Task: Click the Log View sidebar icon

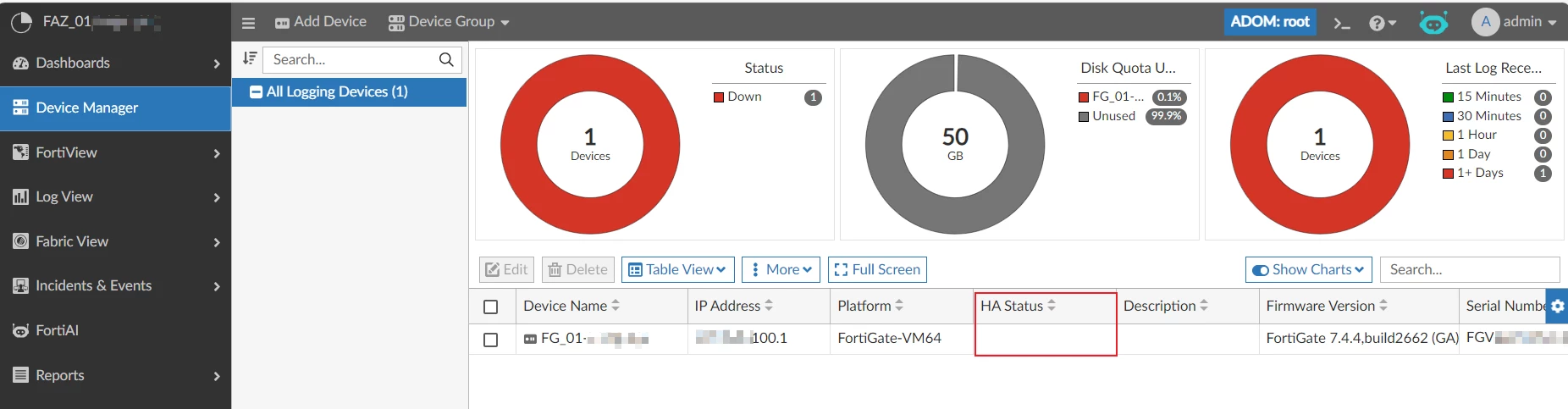Action: click(x=21, y=196)
